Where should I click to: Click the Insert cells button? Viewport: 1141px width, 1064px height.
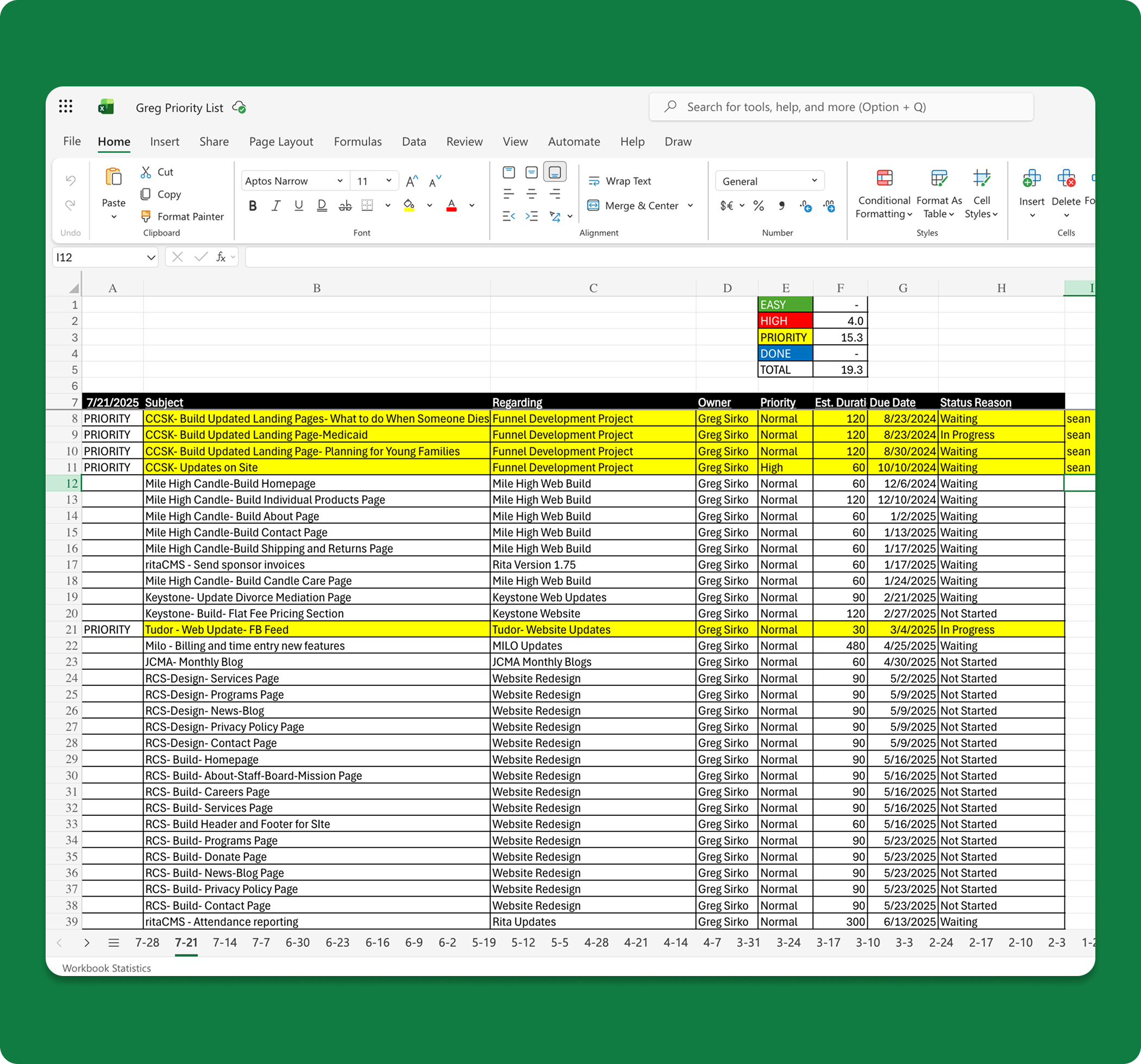point(1031,180)
